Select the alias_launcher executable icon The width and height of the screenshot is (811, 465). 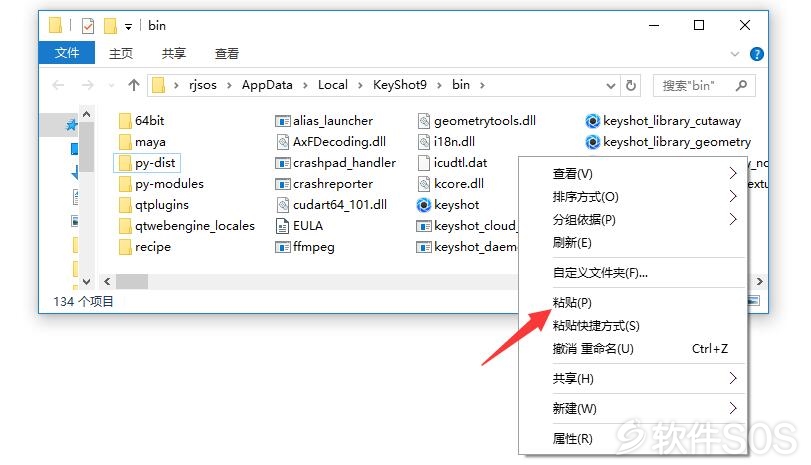[x=282, y=121]
